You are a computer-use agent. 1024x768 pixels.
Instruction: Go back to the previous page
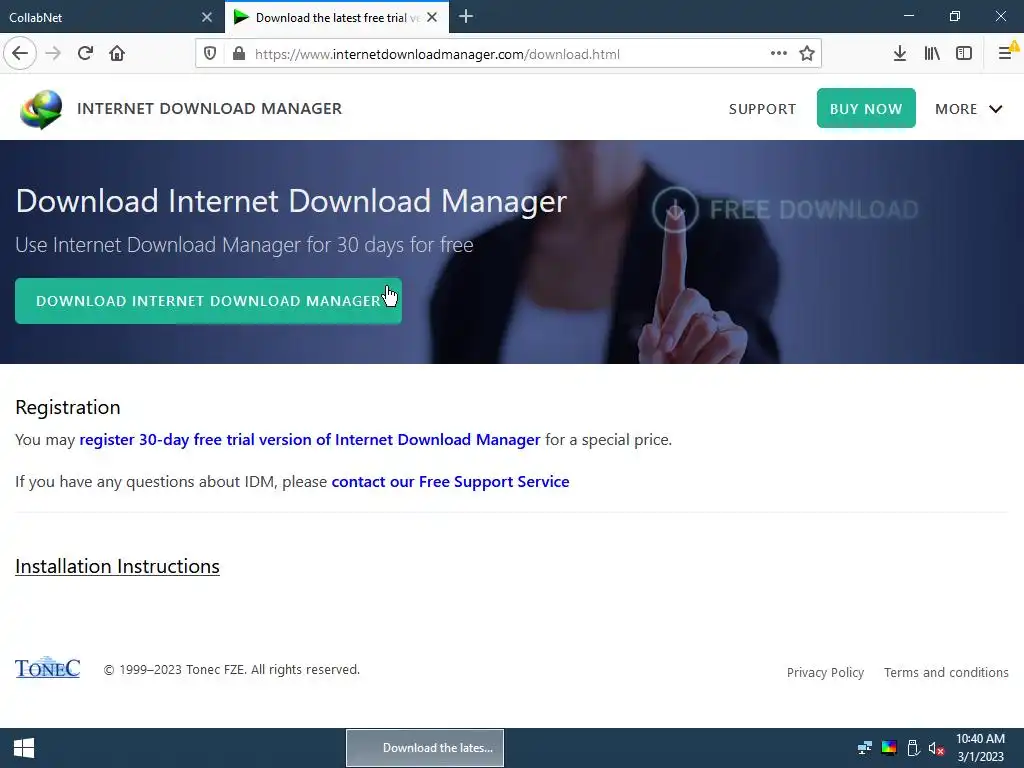(x=20, y=54)
